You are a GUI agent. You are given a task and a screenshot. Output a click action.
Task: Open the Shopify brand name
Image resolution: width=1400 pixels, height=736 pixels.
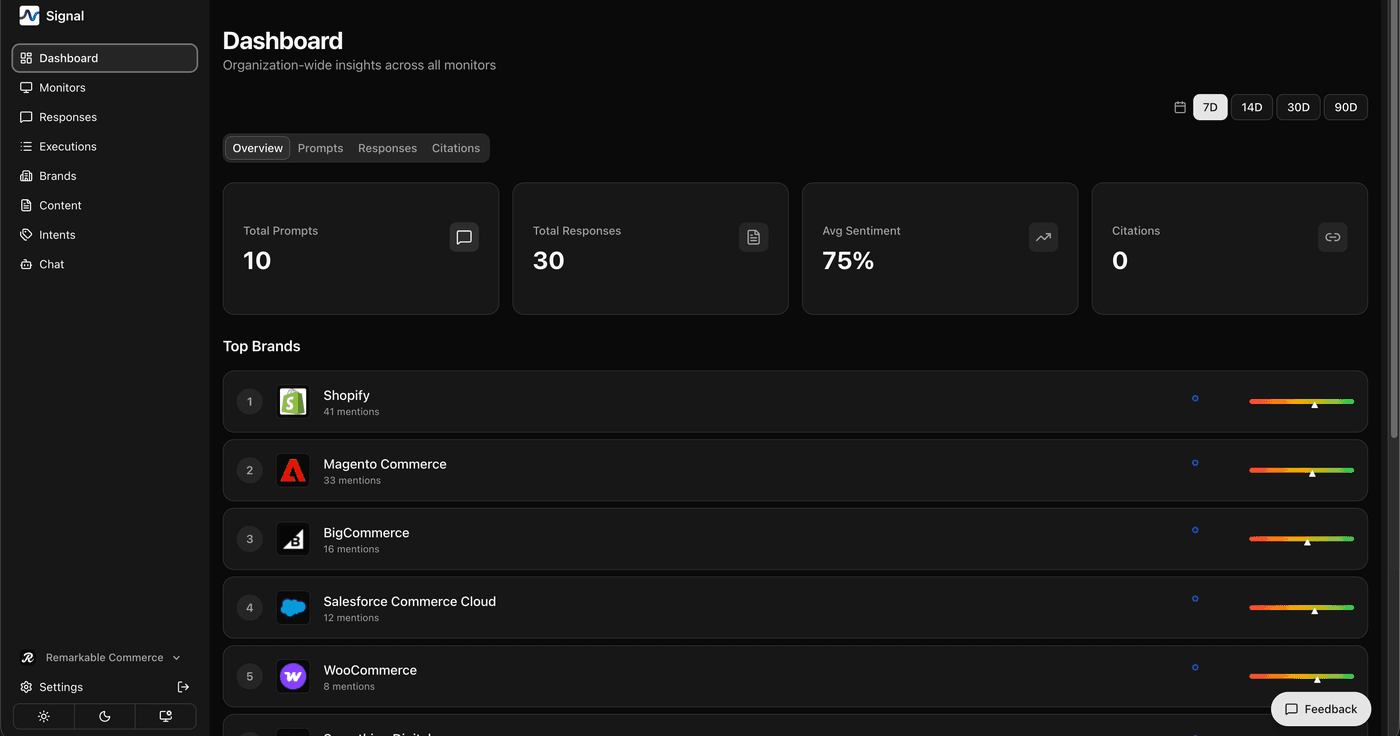(x=346, y=395)
